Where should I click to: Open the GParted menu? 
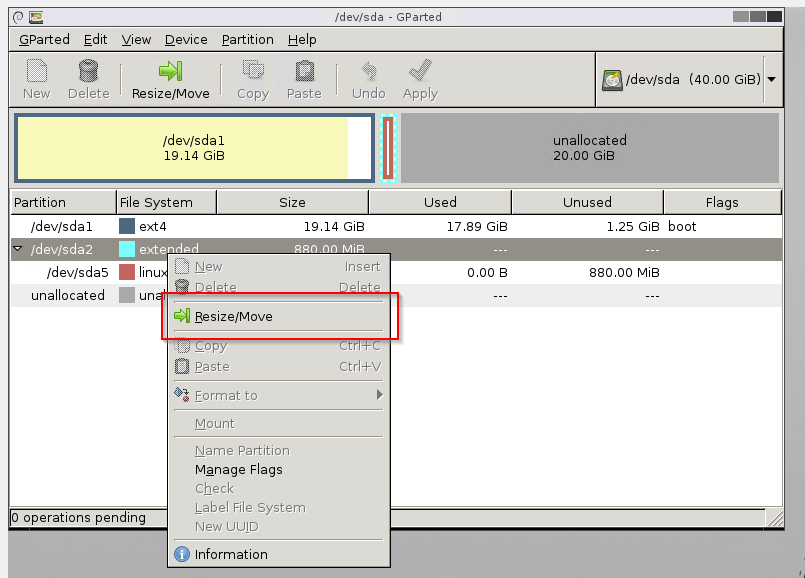click(x=44, y=40)
